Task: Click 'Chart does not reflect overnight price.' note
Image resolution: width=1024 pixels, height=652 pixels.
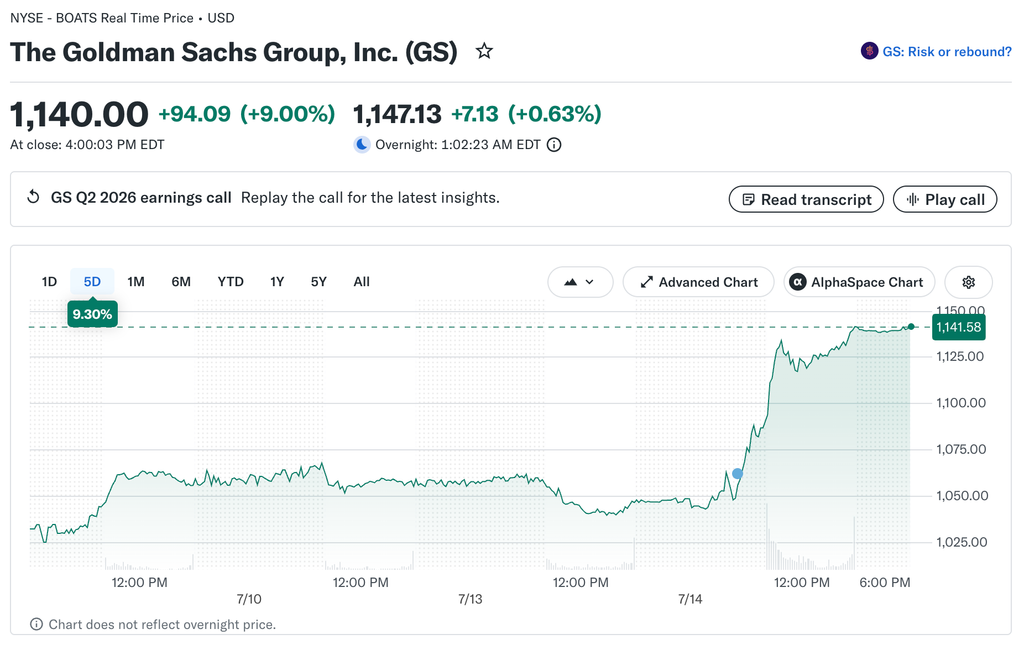Action: click(x=162, y=625)
